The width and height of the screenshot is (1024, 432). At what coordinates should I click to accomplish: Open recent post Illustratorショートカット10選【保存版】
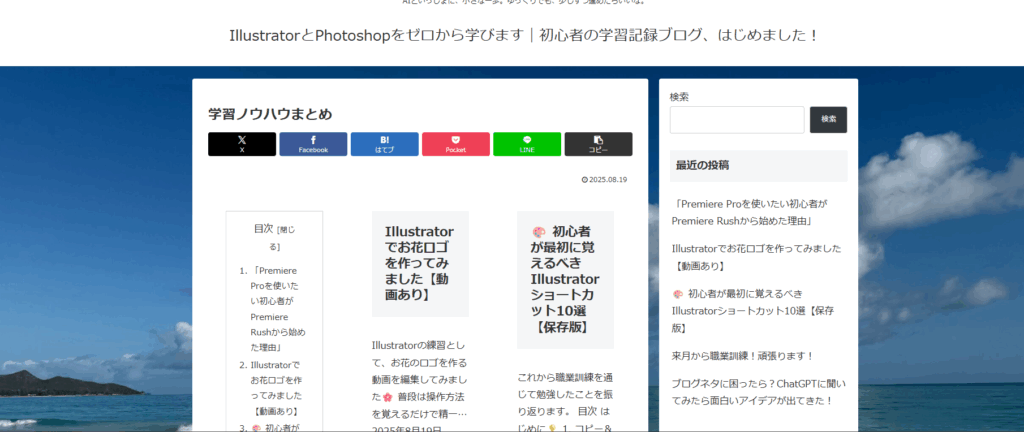tap(753, 311)
